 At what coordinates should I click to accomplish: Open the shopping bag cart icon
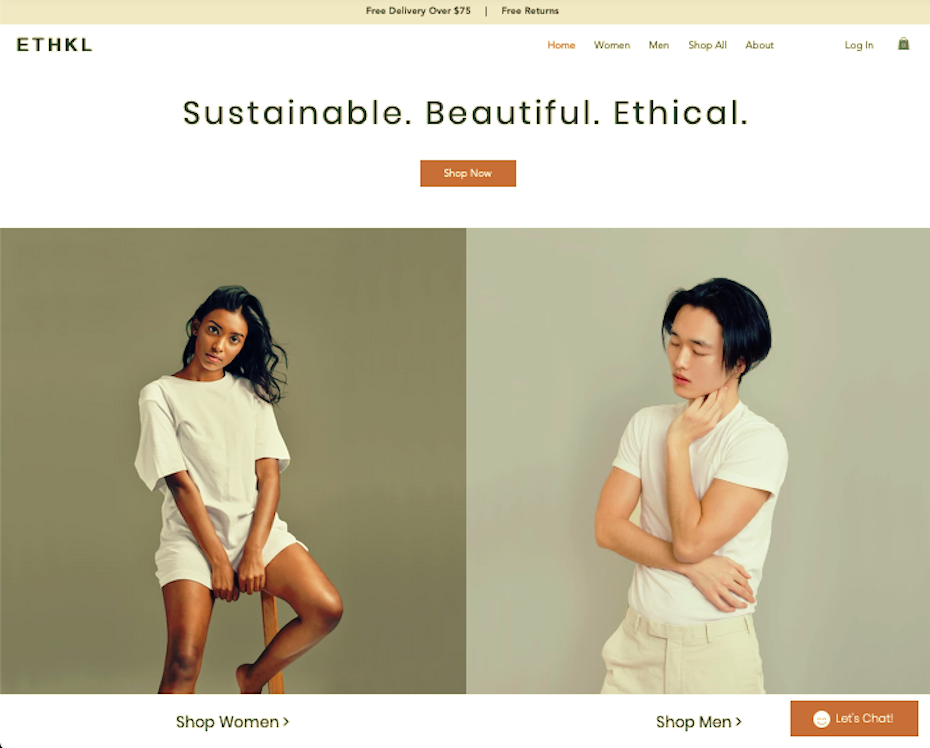tap(903, 44)
